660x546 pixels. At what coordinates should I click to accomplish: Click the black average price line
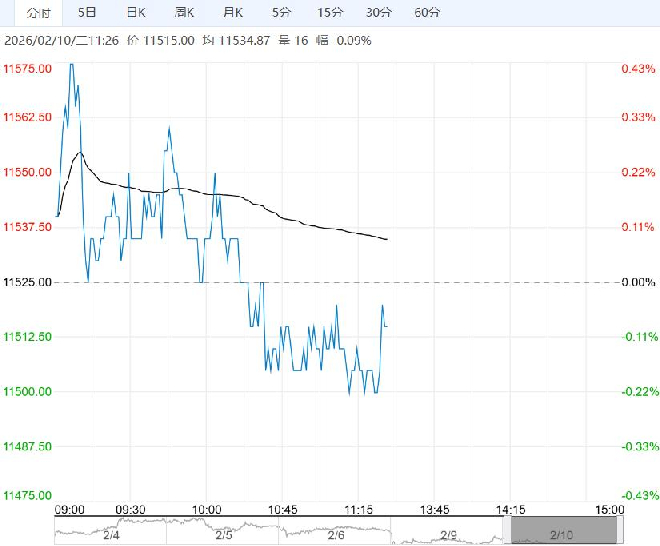click(x=300, y=220)
